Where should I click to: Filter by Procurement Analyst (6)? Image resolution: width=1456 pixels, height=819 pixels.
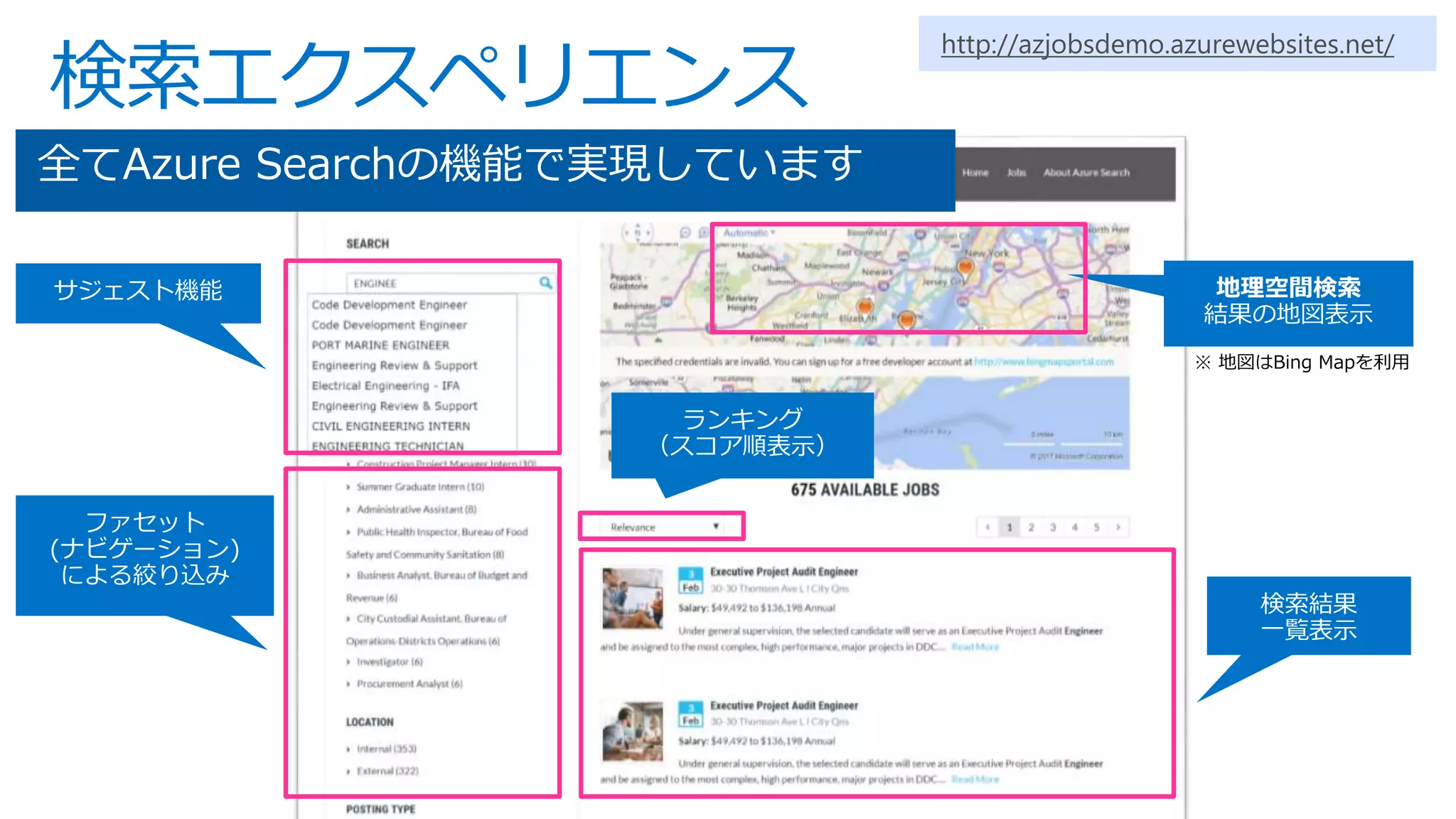409,684
